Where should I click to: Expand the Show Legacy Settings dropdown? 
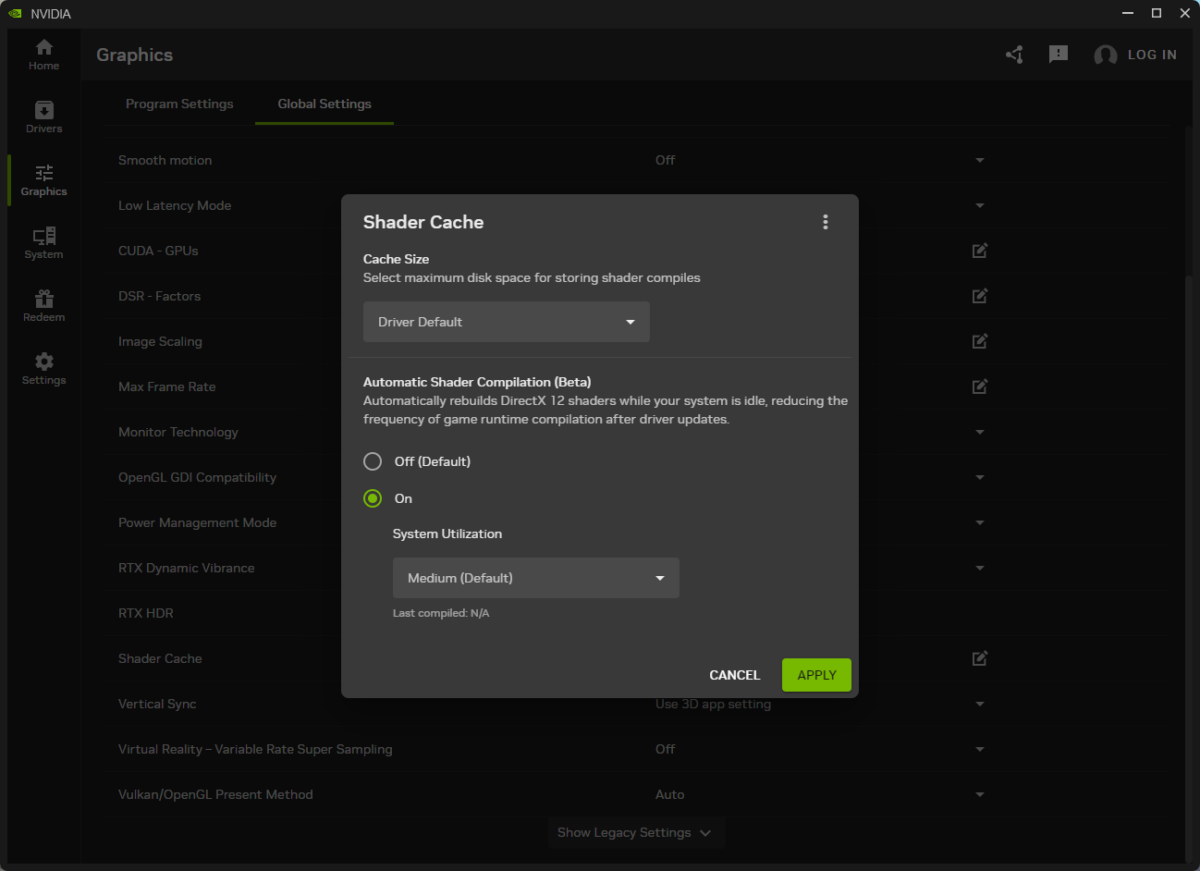coord(636,832)
